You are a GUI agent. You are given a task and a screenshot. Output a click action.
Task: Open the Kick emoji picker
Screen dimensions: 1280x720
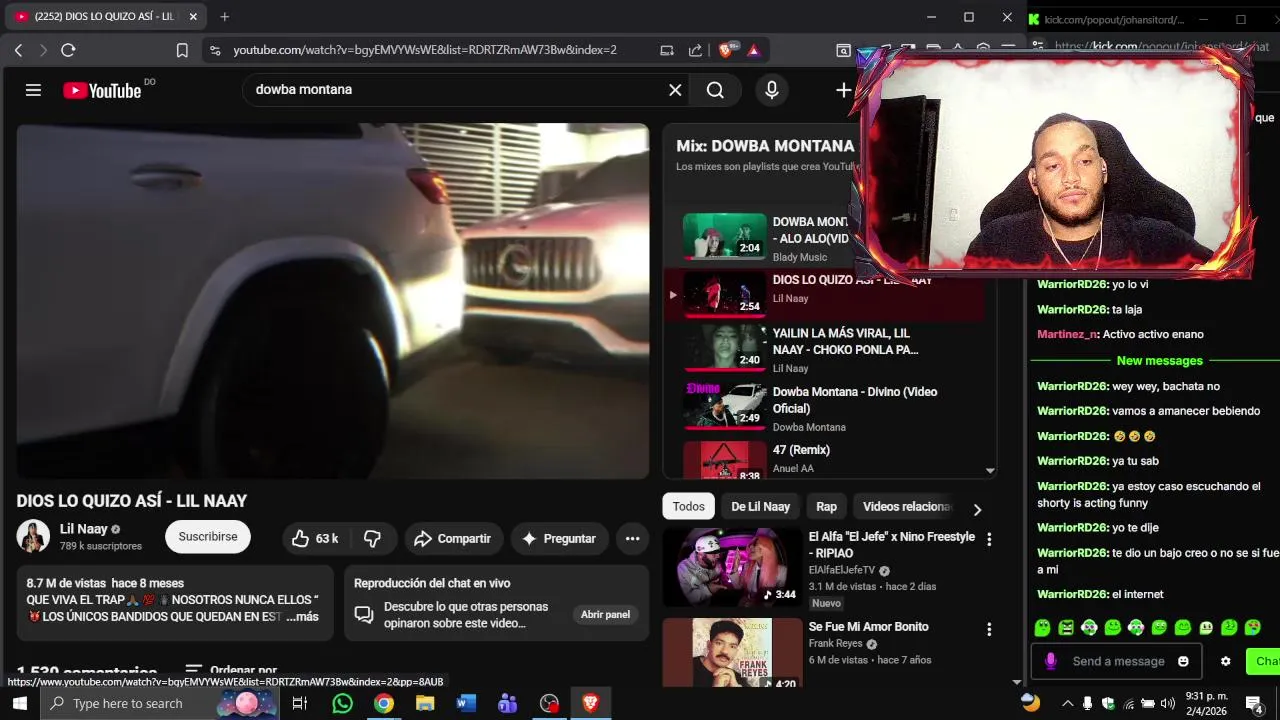1183,661
